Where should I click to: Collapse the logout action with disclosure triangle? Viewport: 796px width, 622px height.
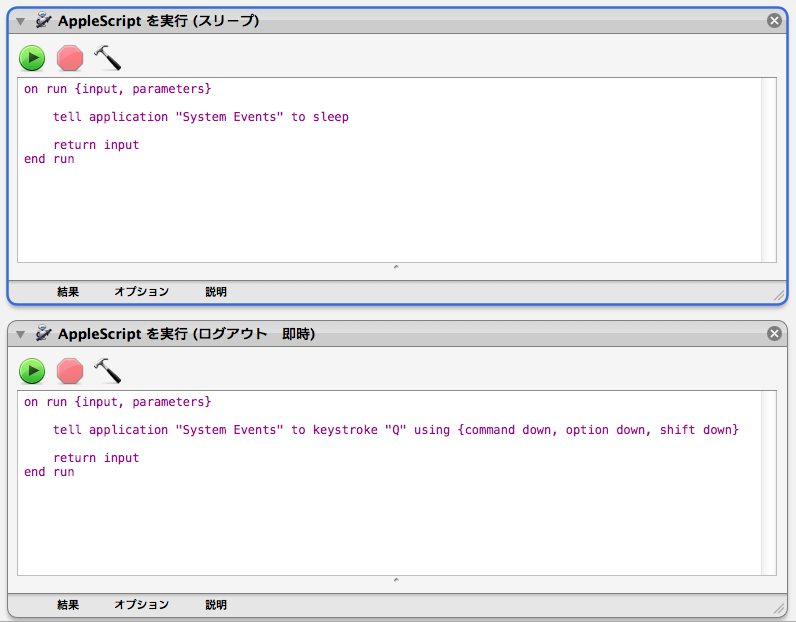(x=20, y=334)
